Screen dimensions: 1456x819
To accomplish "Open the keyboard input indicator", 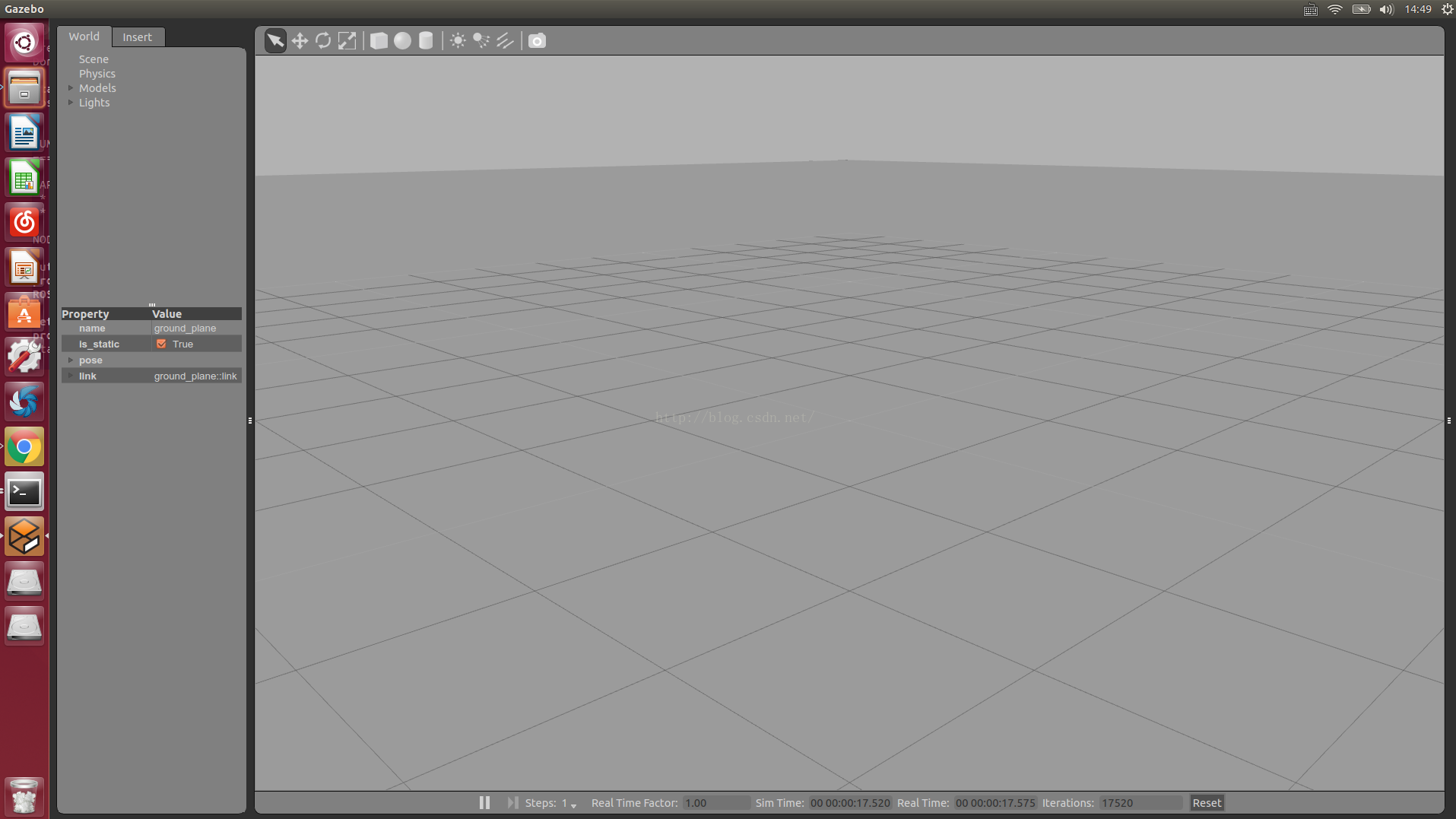I will pyautogui.click(x=1311, y=9).
